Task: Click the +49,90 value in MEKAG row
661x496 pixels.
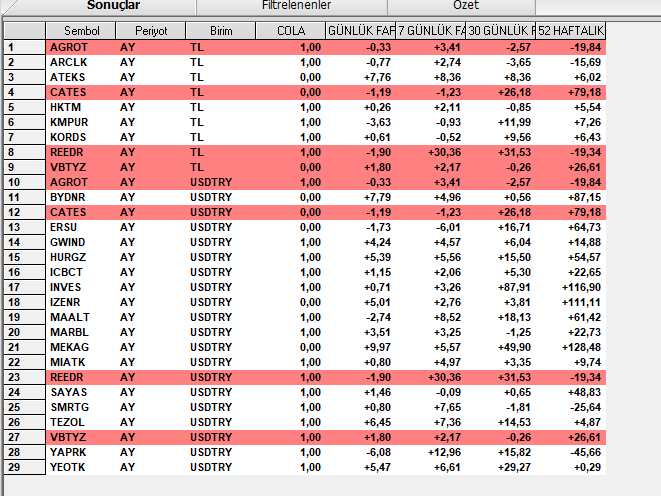Action: 514,347
